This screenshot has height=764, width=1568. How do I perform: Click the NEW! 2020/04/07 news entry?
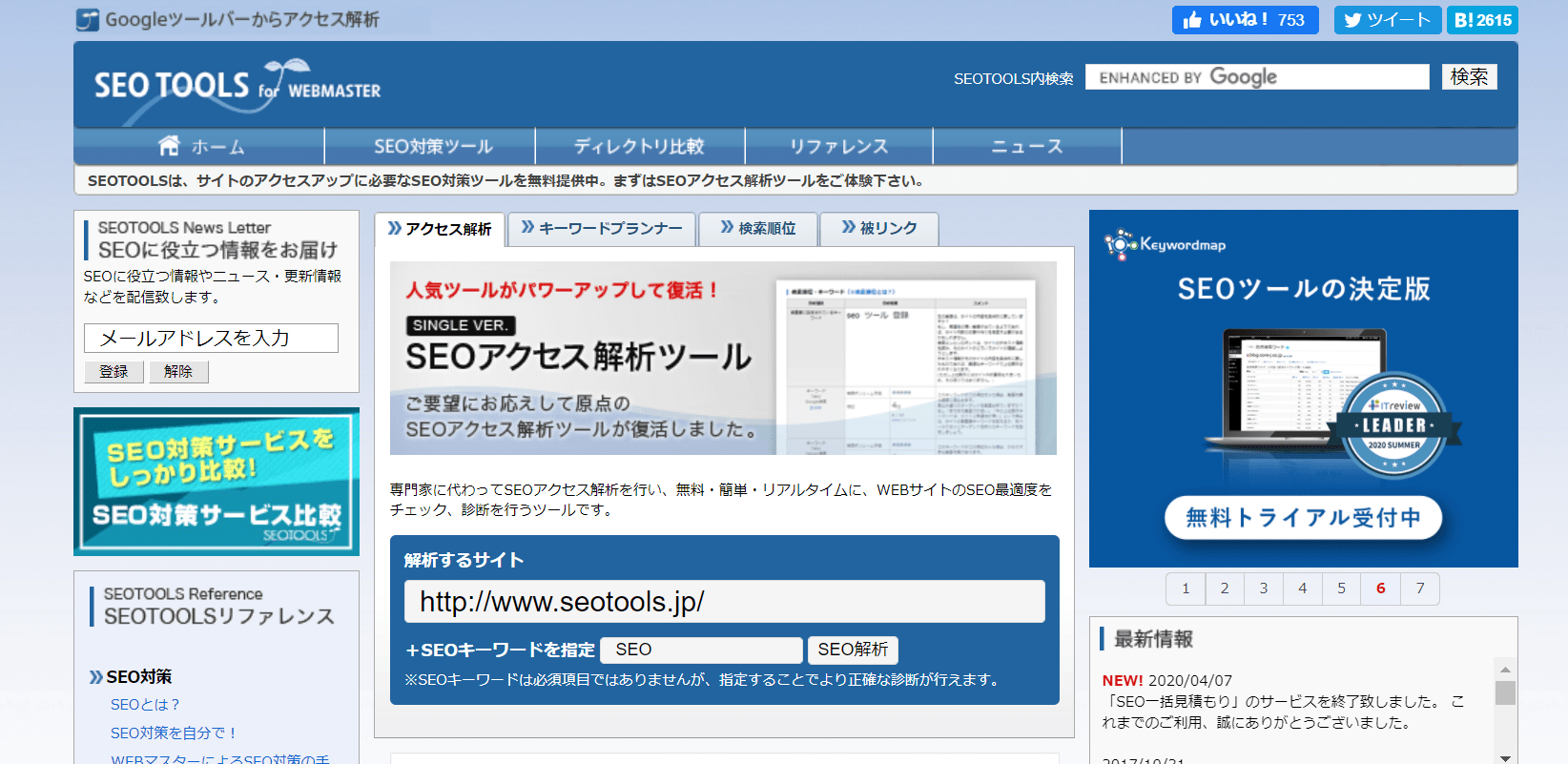[x=1283, y=702]
